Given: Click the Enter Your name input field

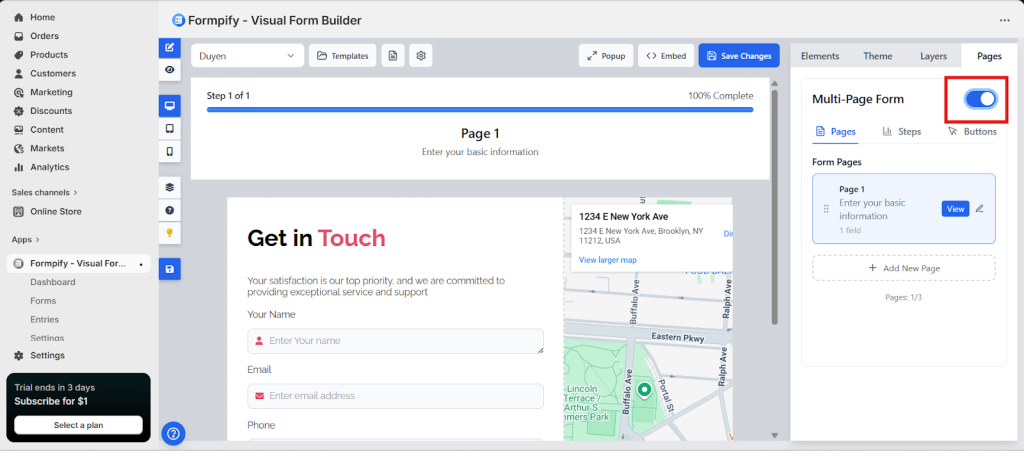Looking at the screenshot, I should coord(395,341).
